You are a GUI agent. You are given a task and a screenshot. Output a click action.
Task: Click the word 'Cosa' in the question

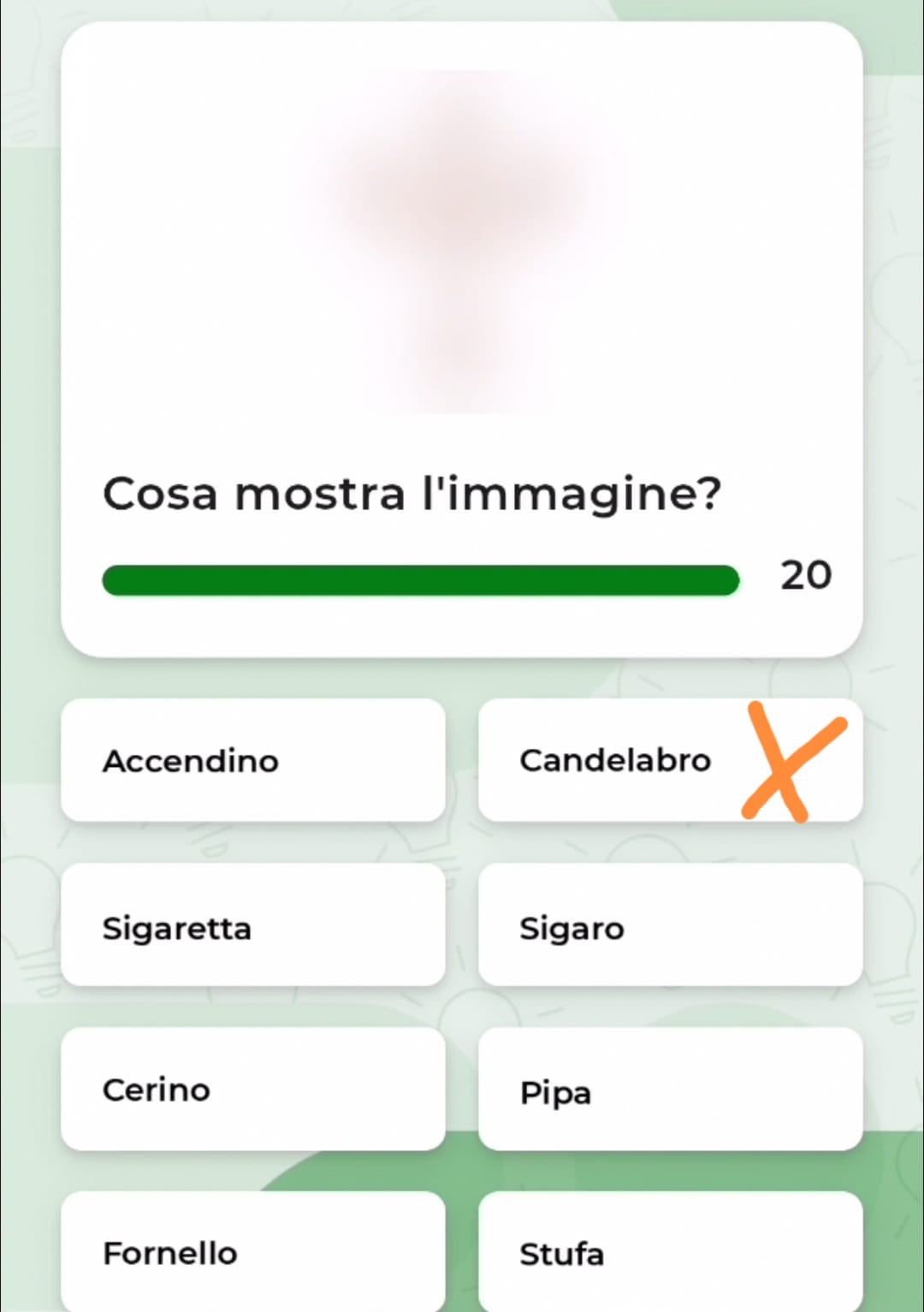click(160, 494)
